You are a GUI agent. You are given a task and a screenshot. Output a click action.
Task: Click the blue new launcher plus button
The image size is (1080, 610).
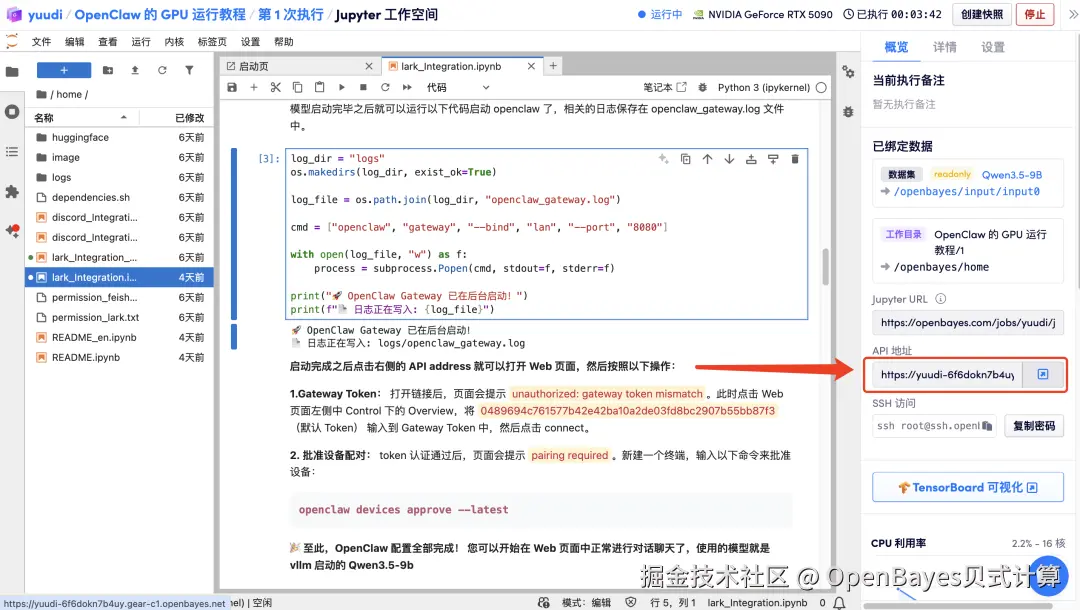[x=63, y=70]
